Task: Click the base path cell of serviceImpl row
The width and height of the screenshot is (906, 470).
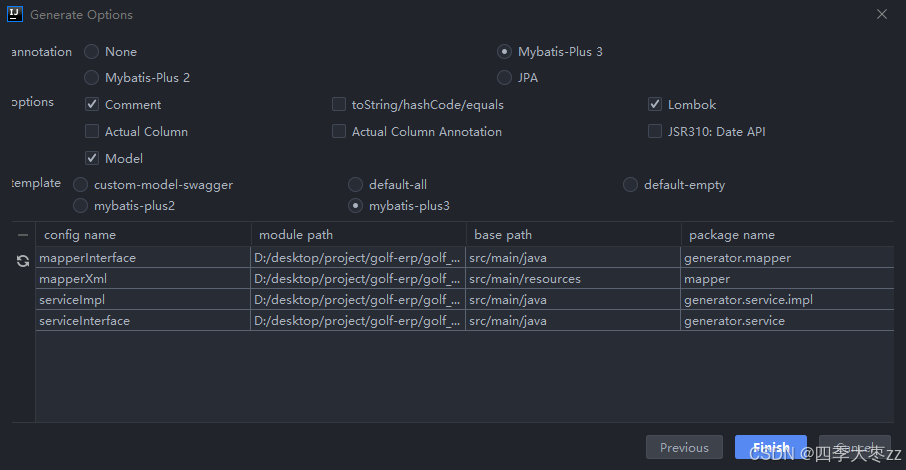Action: pos(573,299)
